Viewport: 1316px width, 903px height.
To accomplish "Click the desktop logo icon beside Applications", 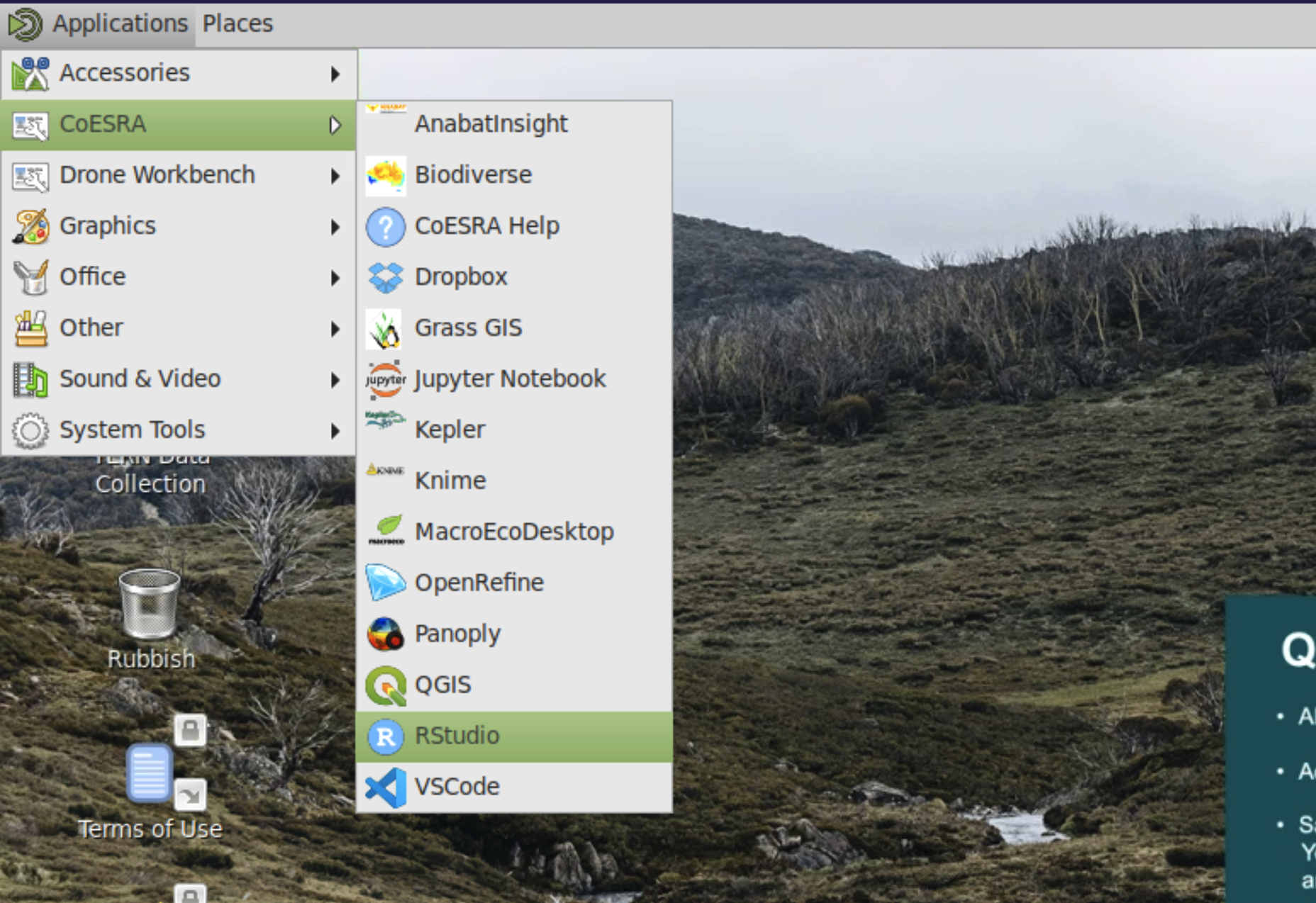I will [26, 24].
